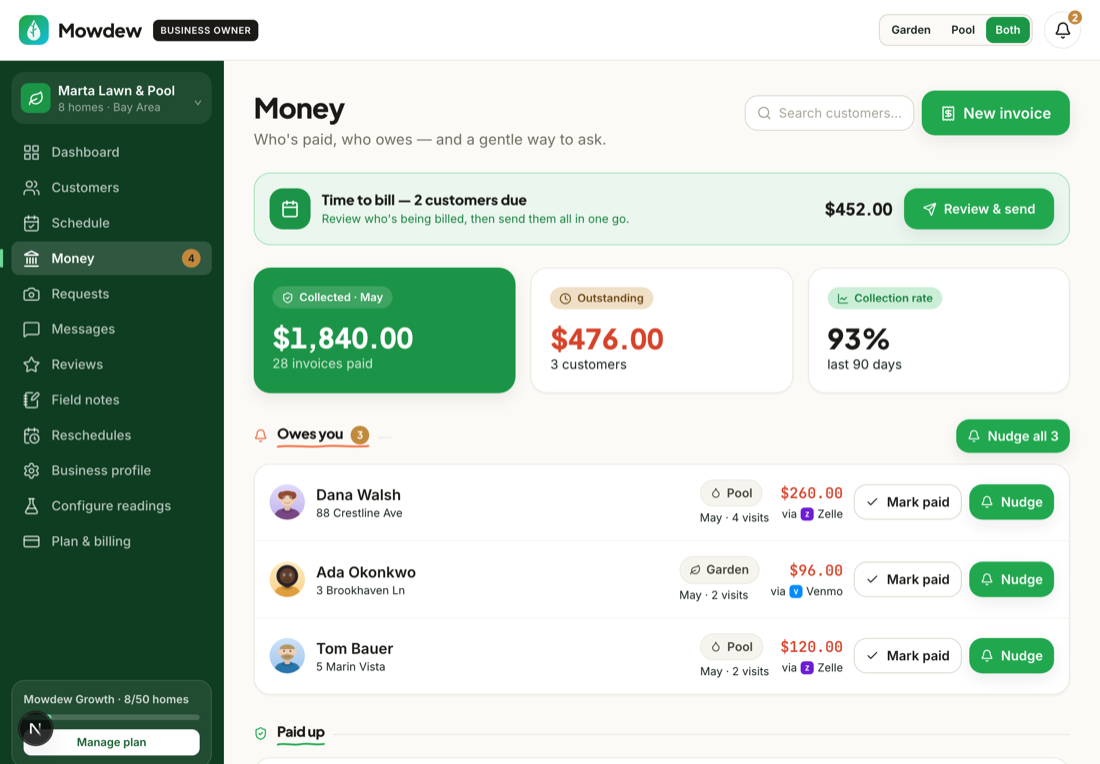Image resolution: width=1100 pixels, height=764 pixels.
Task: Open Reviews star icon in sidebar
Action: (x=32, y=365)
